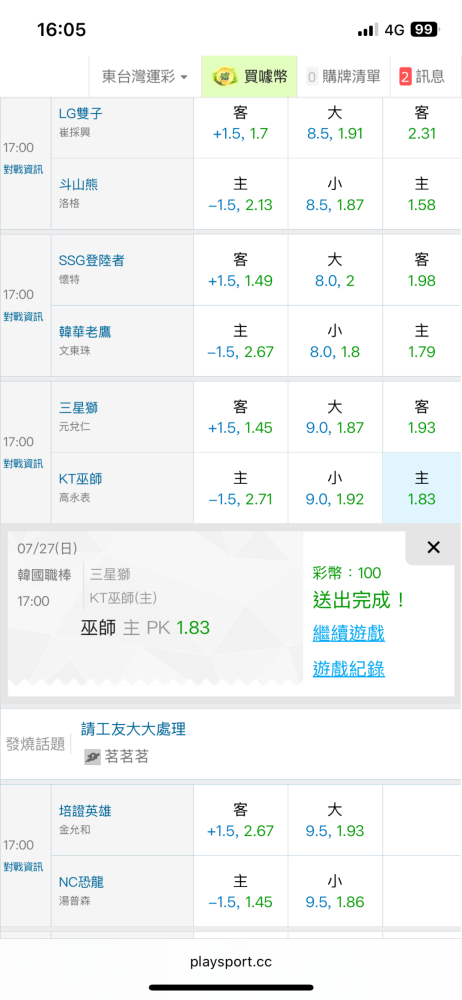Open the 購牌清單 tab

[343, 77]
